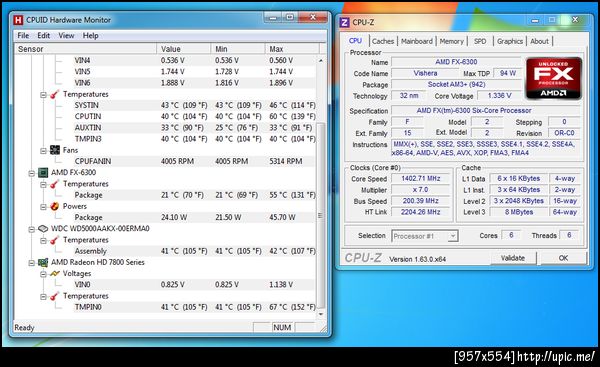Open the File menu
600x367 pixels.
(x=23, y=36)
